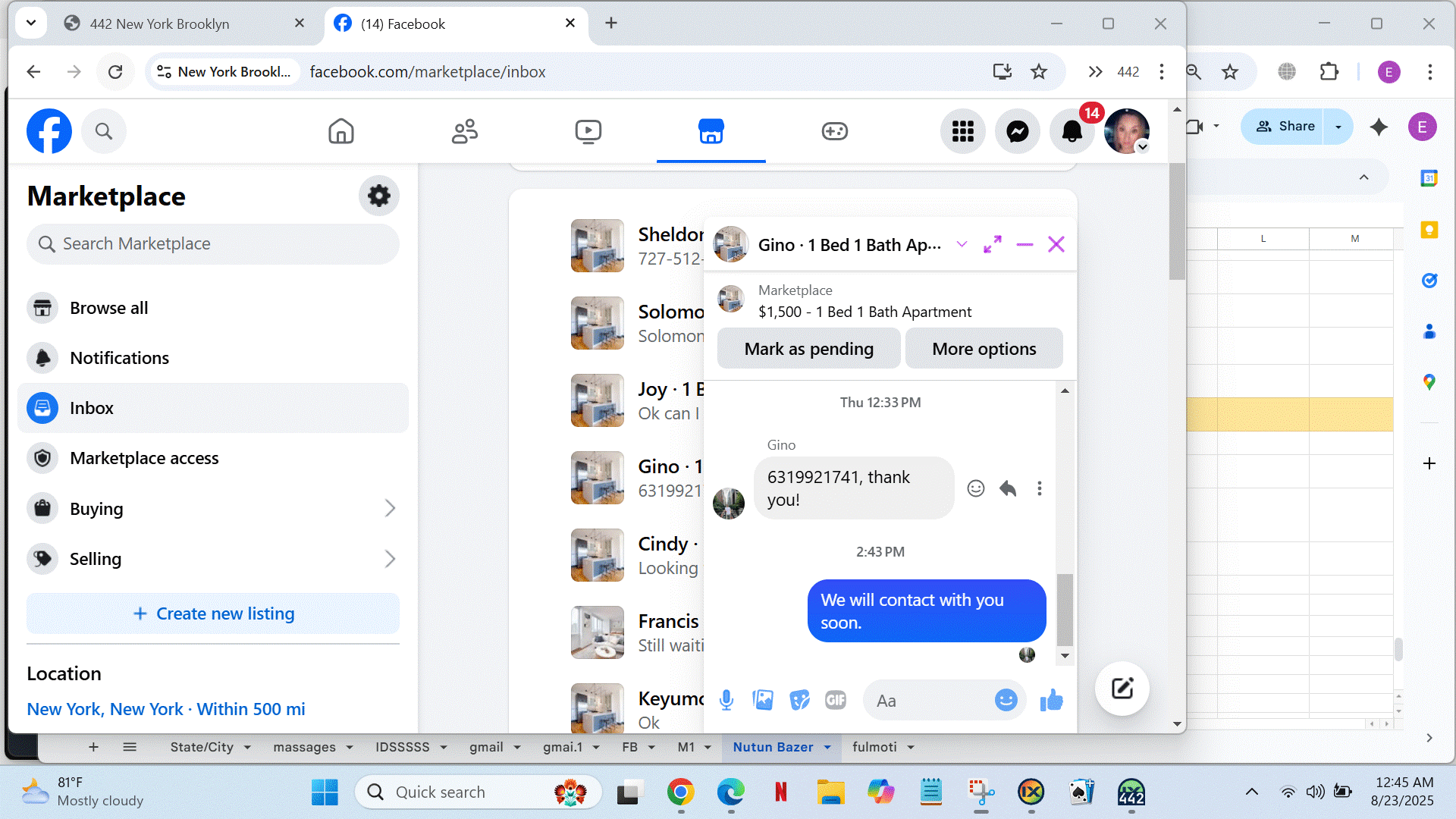Expand the Buying section chevron
The height and width of the screenshot is (819, 1456).
(390, 508)
